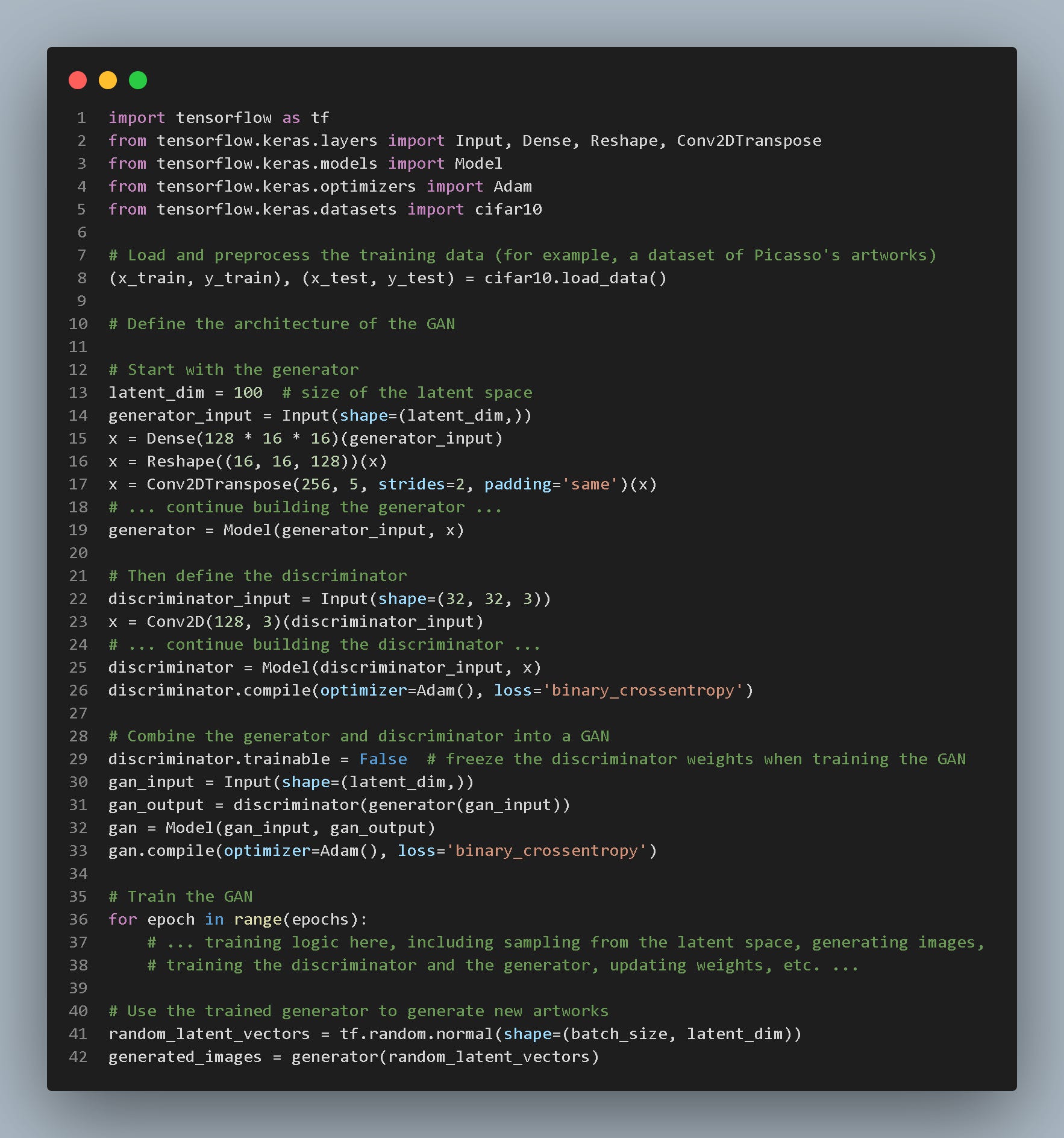
Task: Click 'Reshape((16, 16, 128))' on line 16
Action: click(252, 461)
